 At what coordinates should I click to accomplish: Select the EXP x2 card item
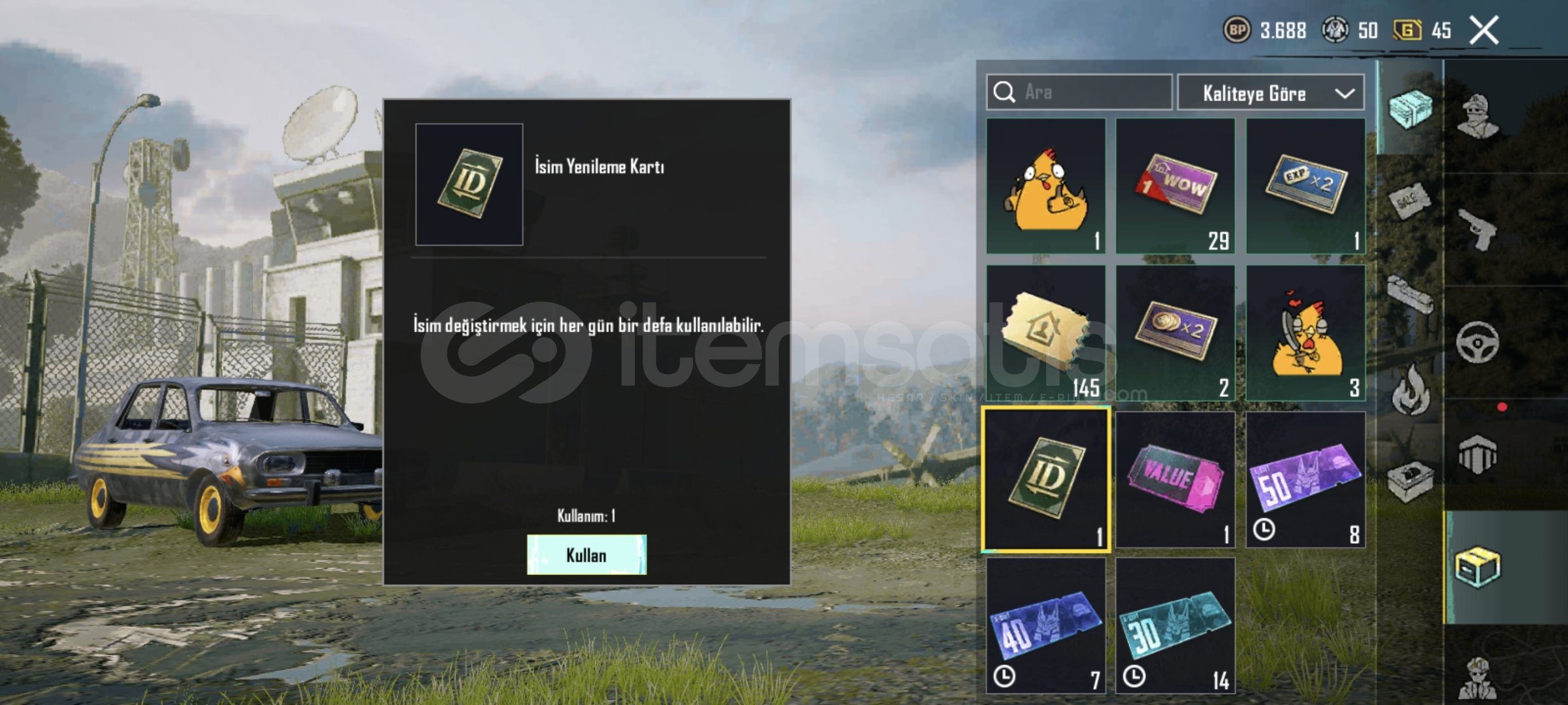1305,186
